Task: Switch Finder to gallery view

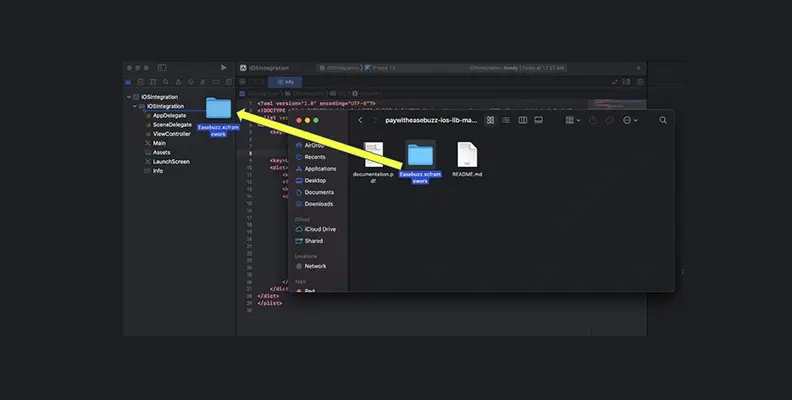Action: point(538,120)
